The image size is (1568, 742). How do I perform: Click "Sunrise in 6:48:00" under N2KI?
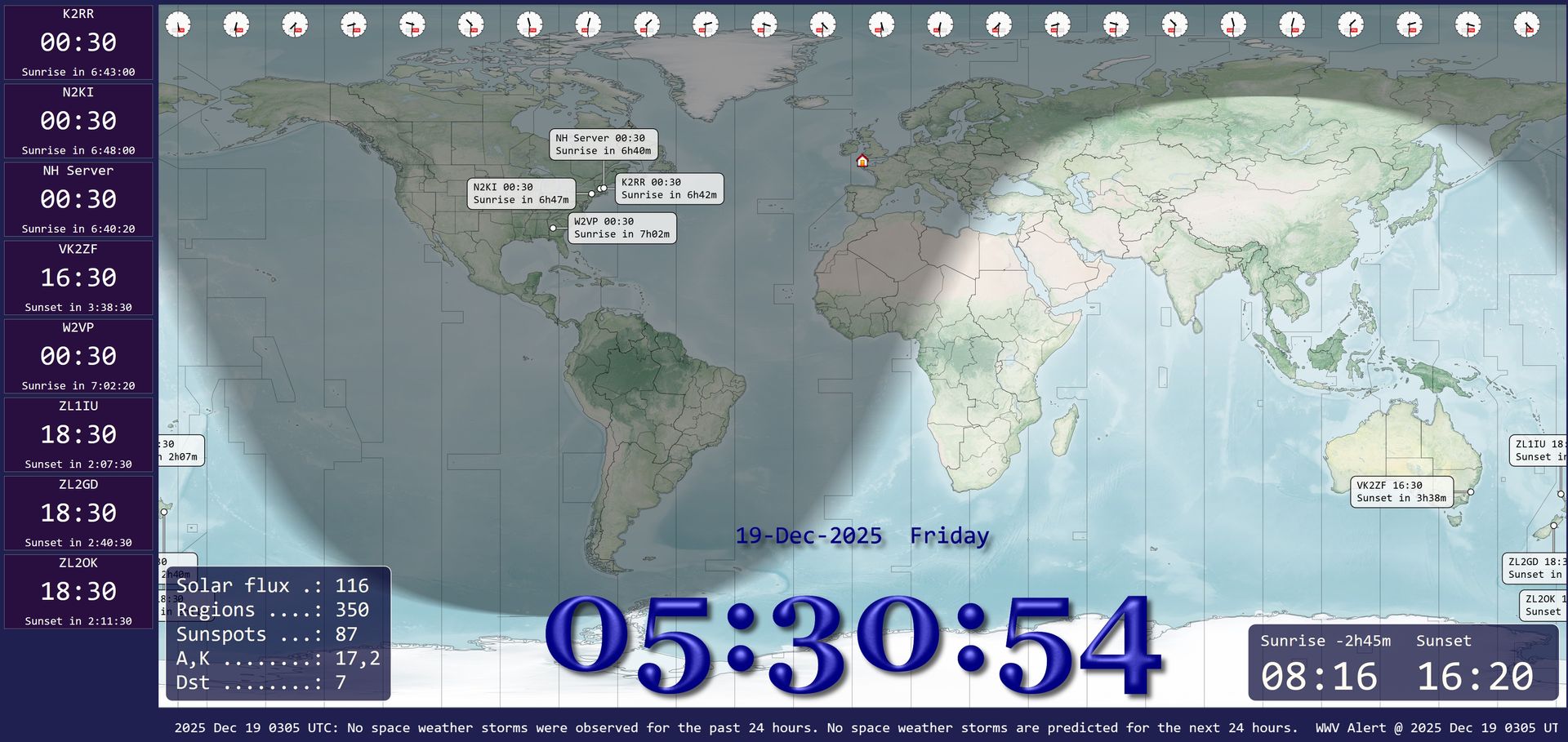tap(78, 150)
